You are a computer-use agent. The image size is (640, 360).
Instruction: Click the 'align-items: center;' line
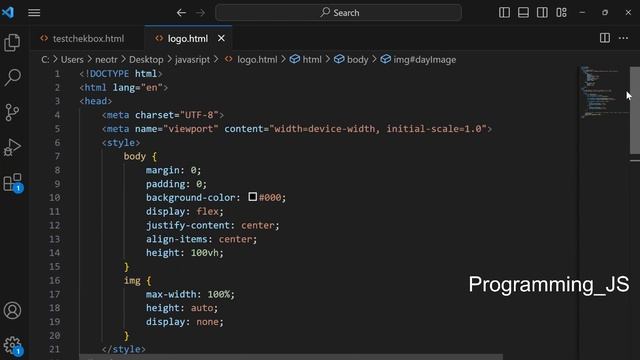[x=202, y=239]
